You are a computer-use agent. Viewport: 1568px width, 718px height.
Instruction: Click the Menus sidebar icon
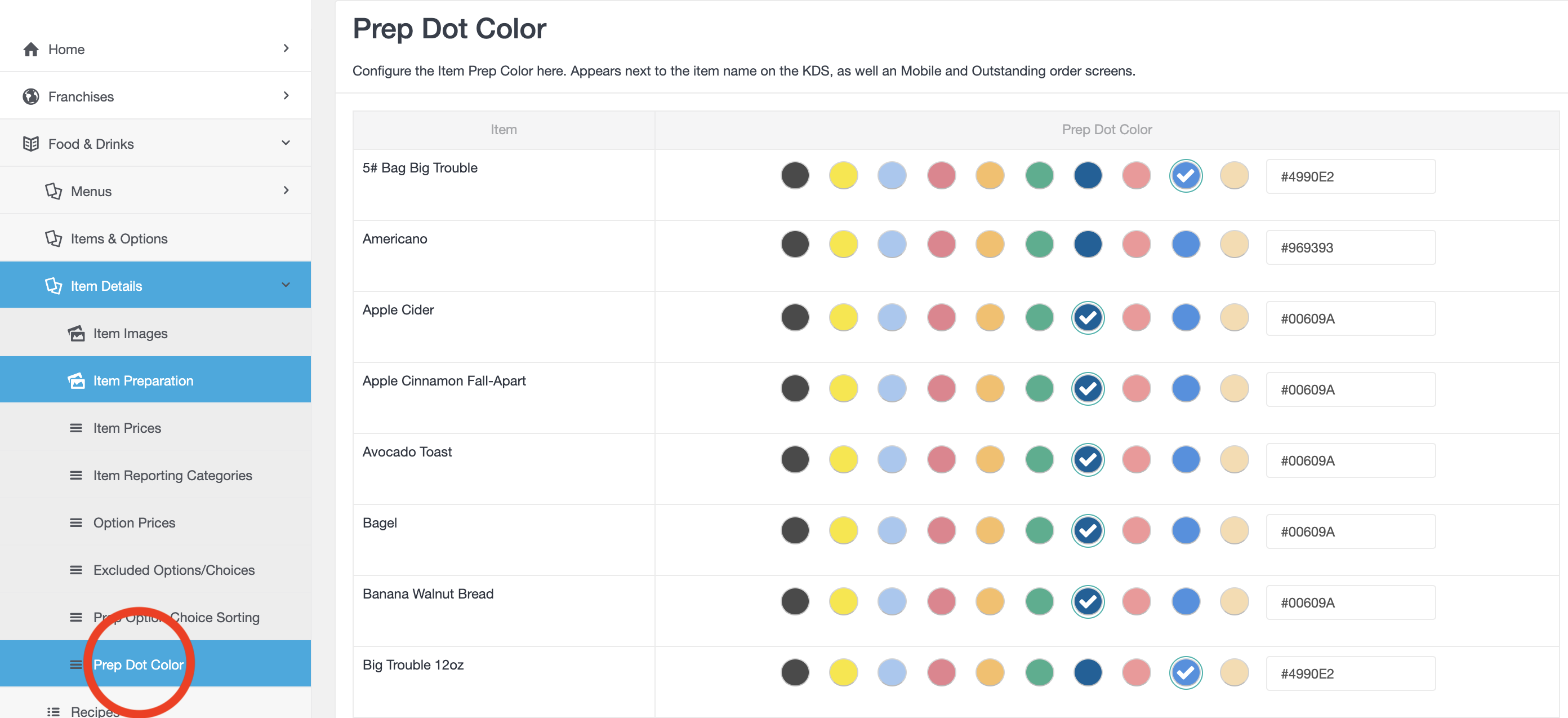[x=54, y=191]
